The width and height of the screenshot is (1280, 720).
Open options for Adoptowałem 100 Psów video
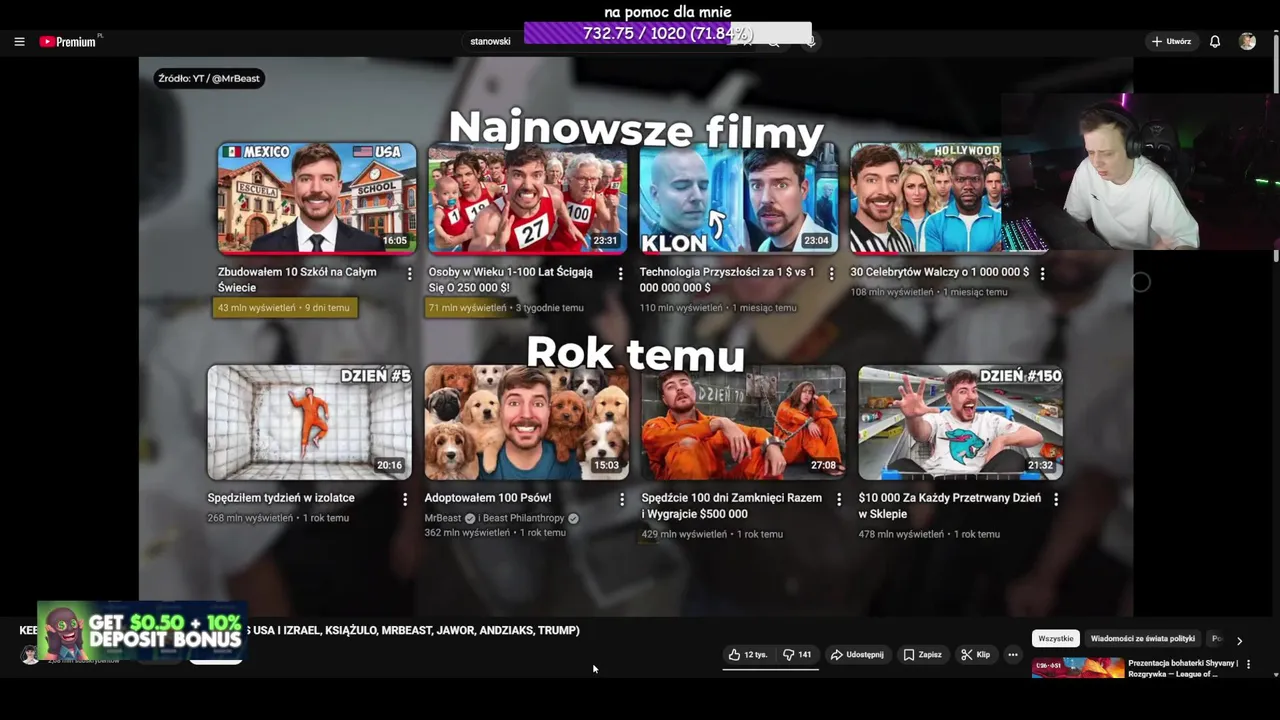tap(622, 499)
